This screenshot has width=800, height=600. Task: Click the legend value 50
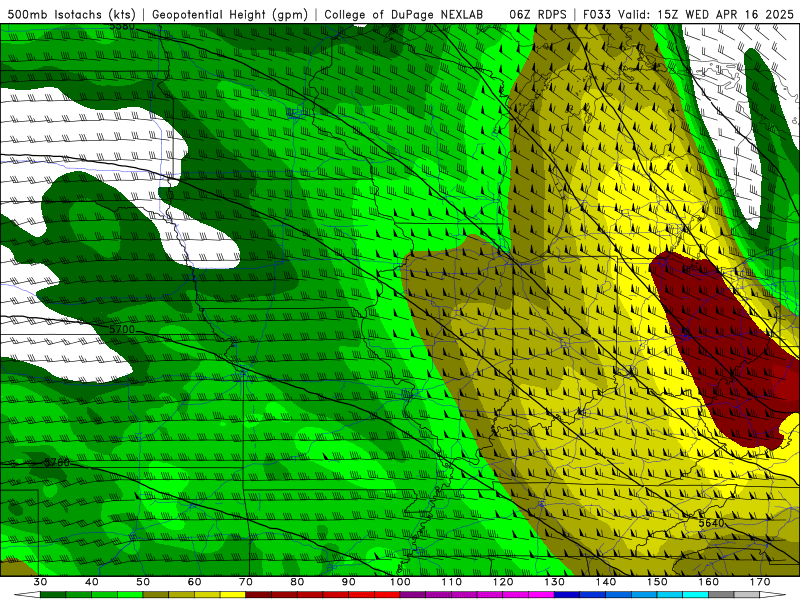point(143,582)
